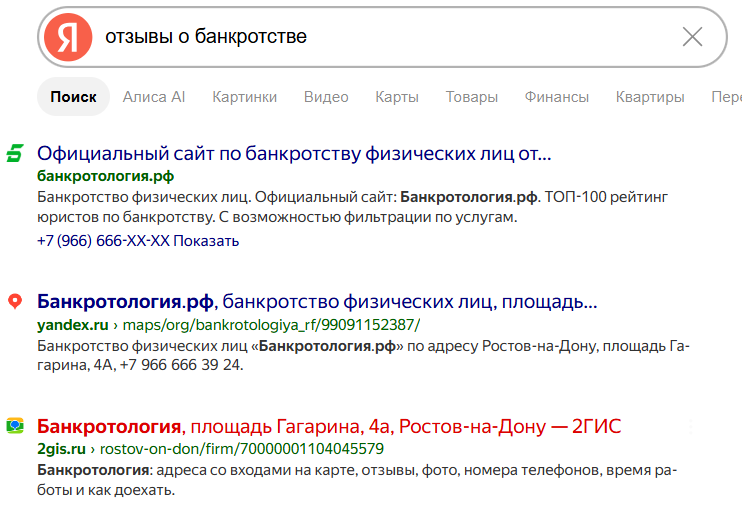Open the Товары tab

[x=472, y=97]
